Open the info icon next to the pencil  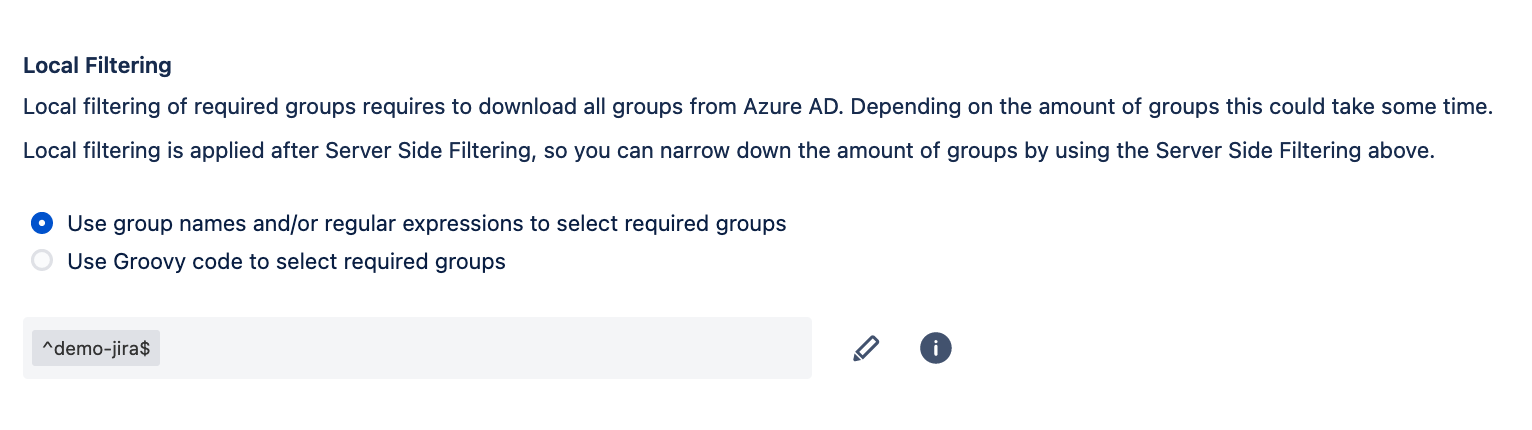tap(935, 348)
